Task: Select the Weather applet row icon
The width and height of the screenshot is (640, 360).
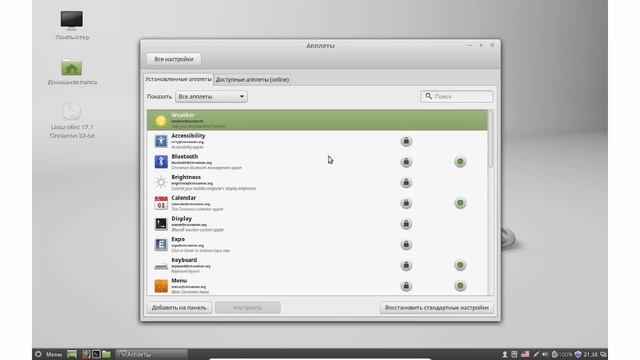Action: (x=161, y=120)
